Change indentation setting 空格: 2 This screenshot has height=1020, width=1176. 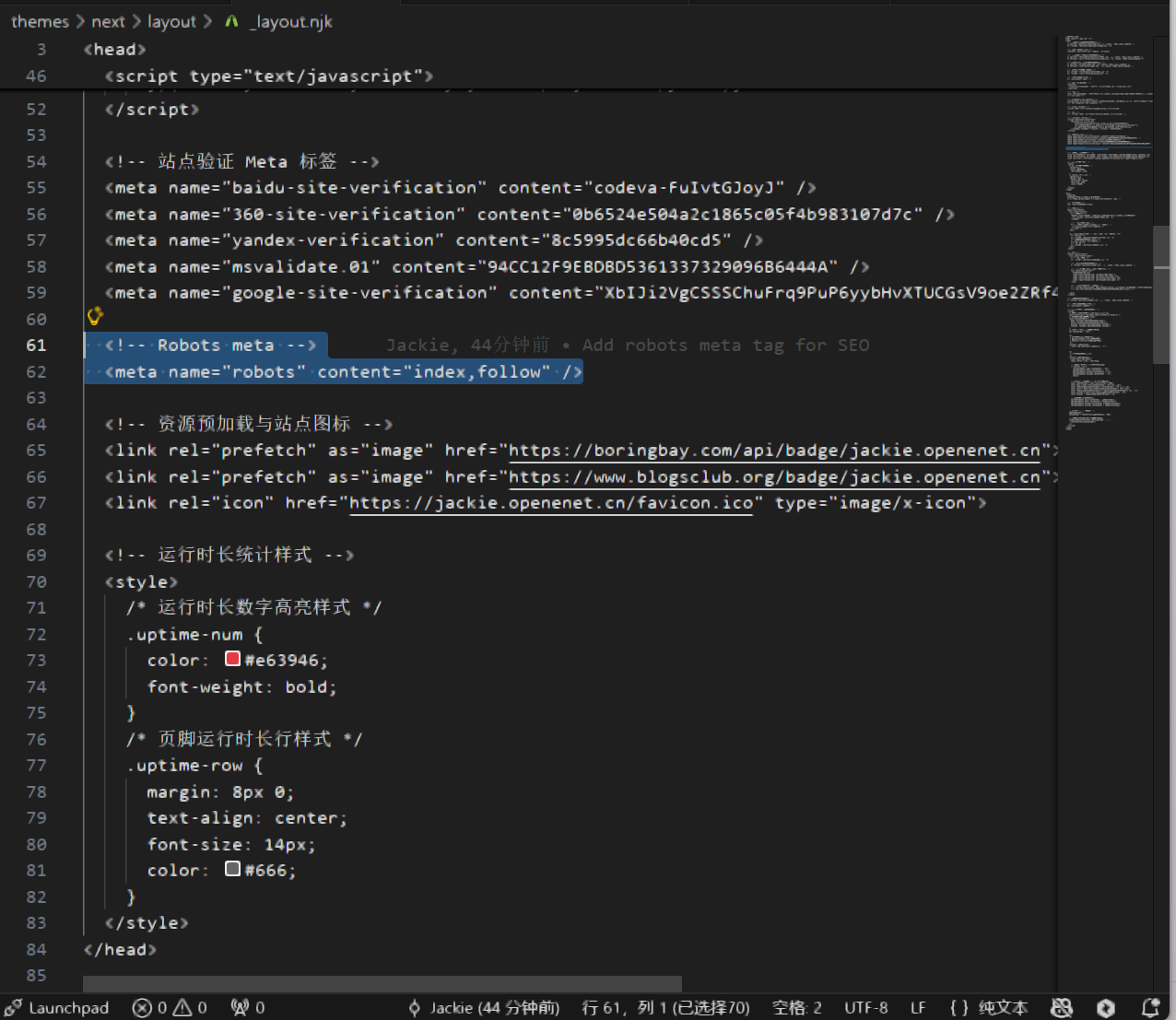coord(797,1008)
